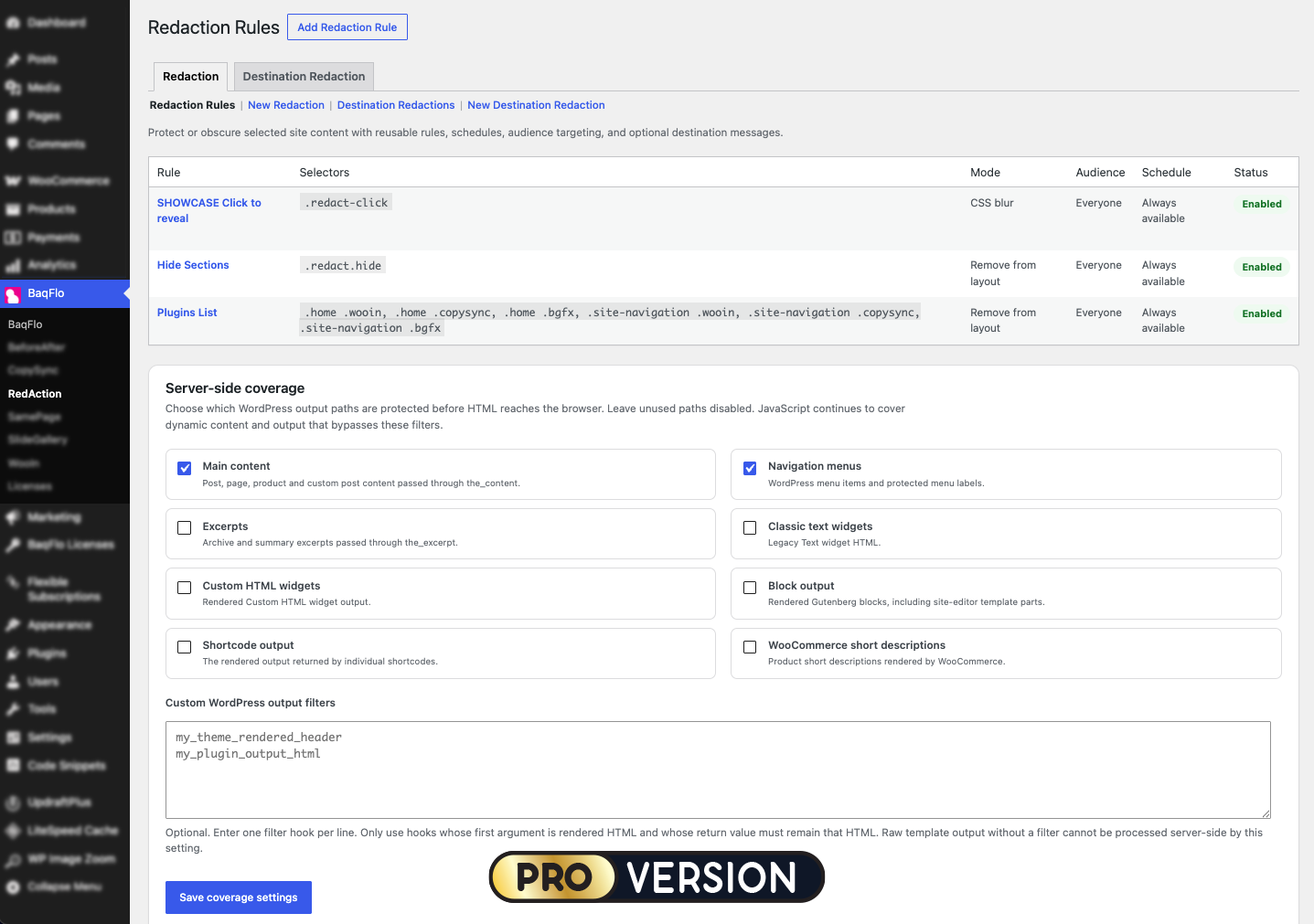The width and height of the screenshot is (1314, 924).
Task: Tick the Custom HTML widgets checkbox
Action: click(185, 588)
